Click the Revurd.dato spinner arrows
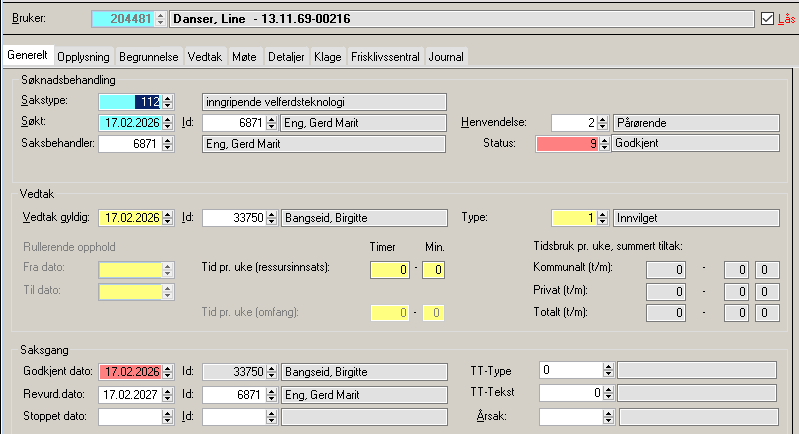This screenshot has height=434, width=799. pyautogui.click(x=168, y=394)
